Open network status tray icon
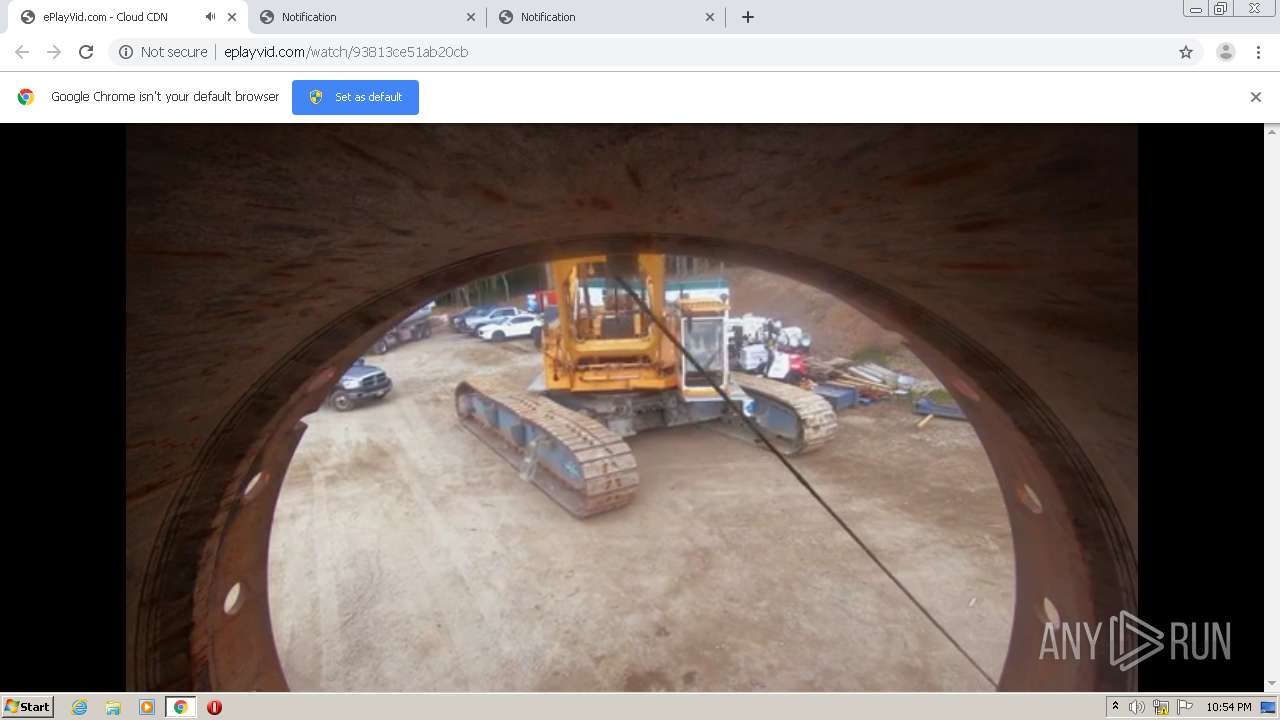The height and width of the screenshot is (720, 1280). [x=1160, y=707]
